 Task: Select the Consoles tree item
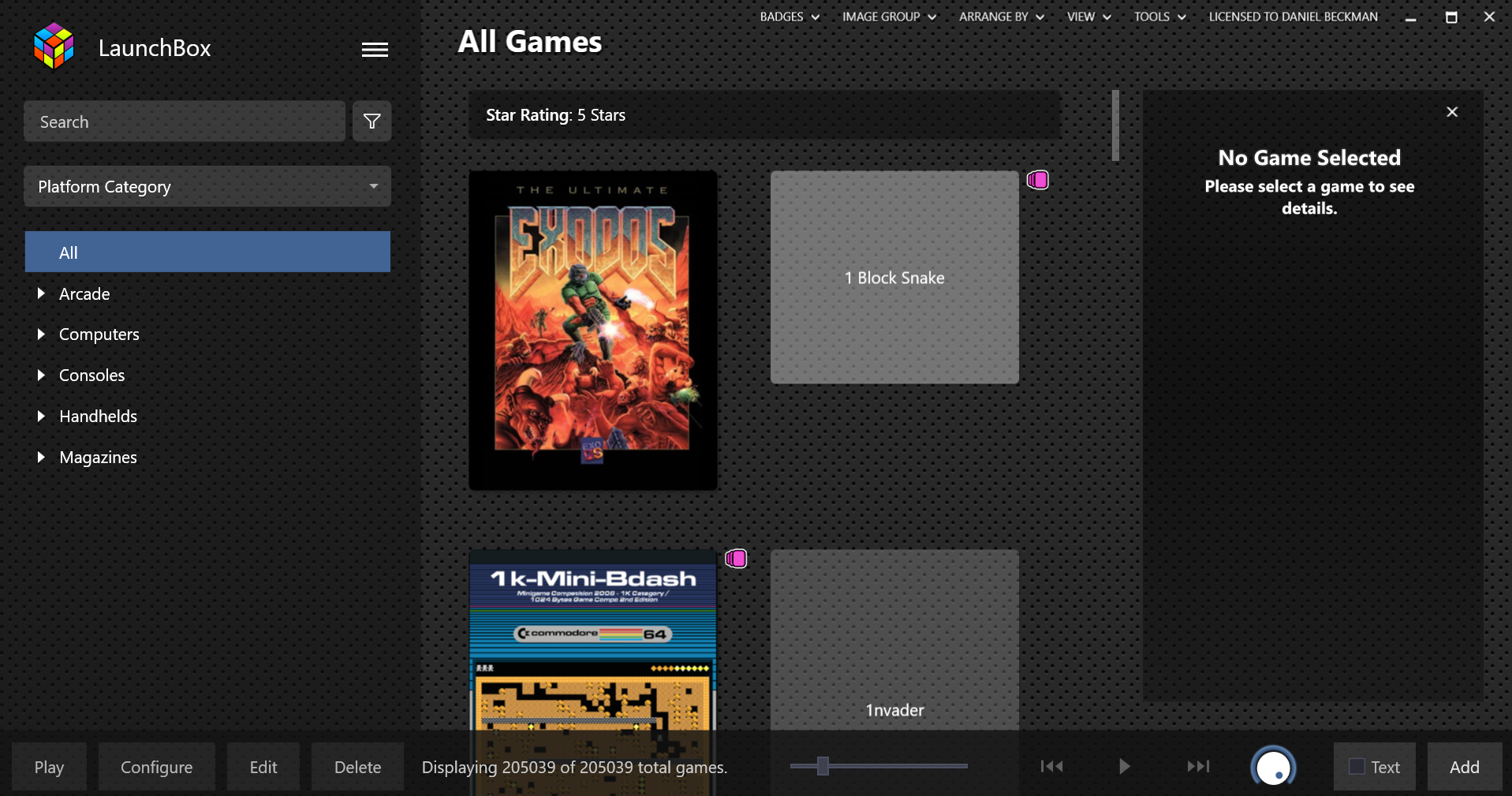point(92,376)
